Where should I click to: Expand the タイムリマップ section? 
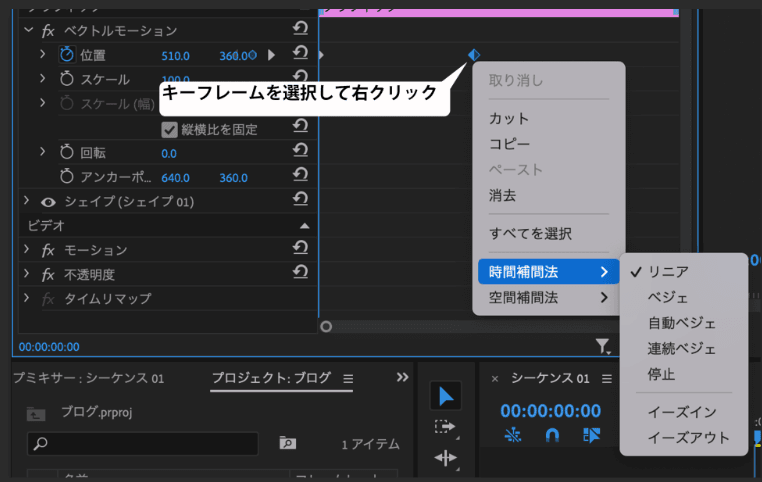[27, 298]
